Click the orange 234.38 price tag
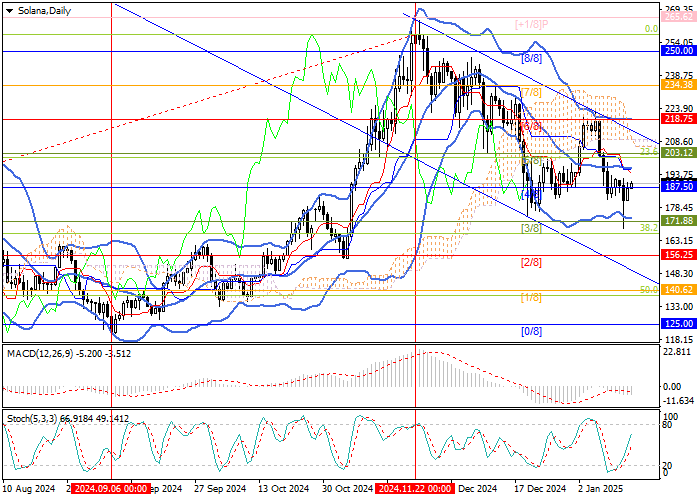Screen dimensions: 700x500 (680, 85)
